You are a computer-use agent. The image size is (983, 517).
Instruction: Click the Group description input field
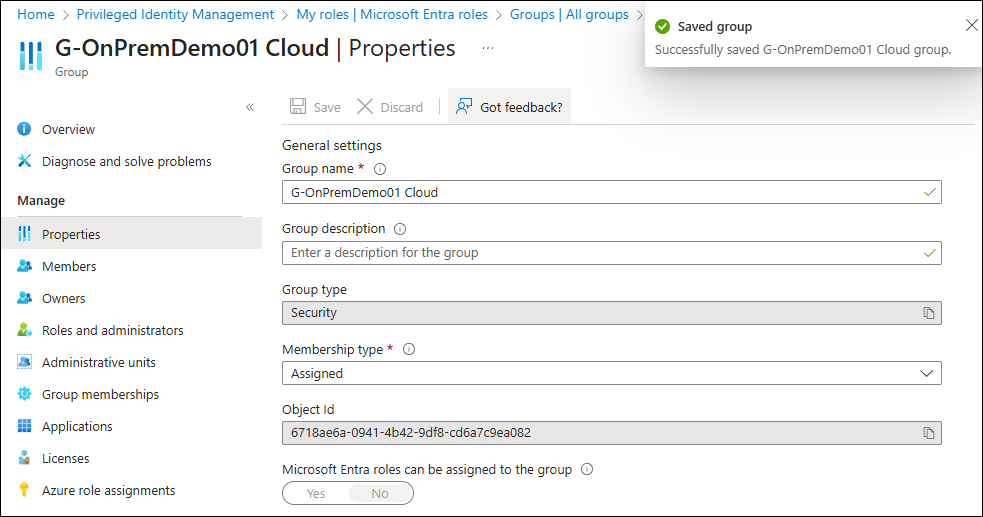(600, 253)
